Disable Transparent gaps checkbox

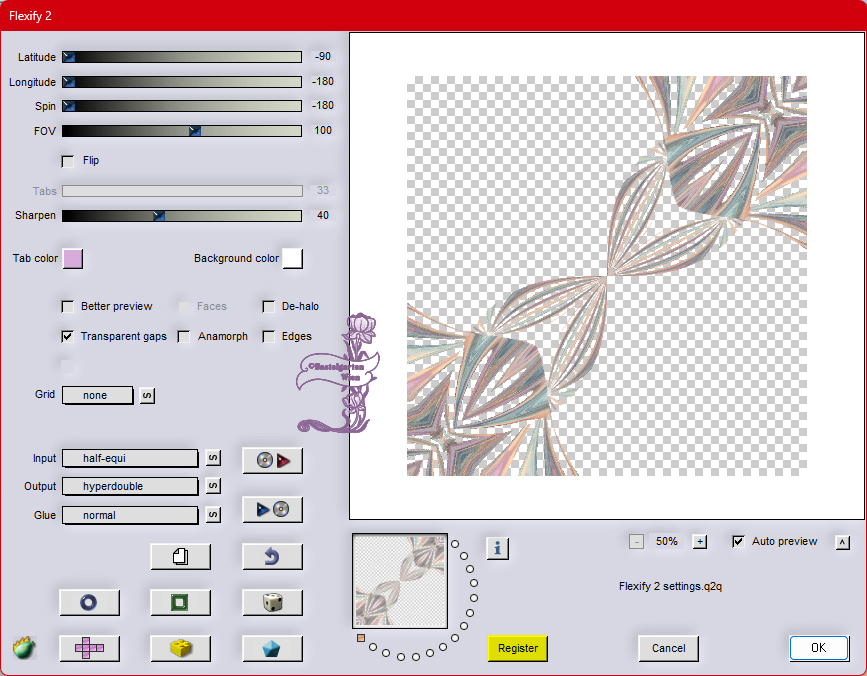[x=68, y=337]
